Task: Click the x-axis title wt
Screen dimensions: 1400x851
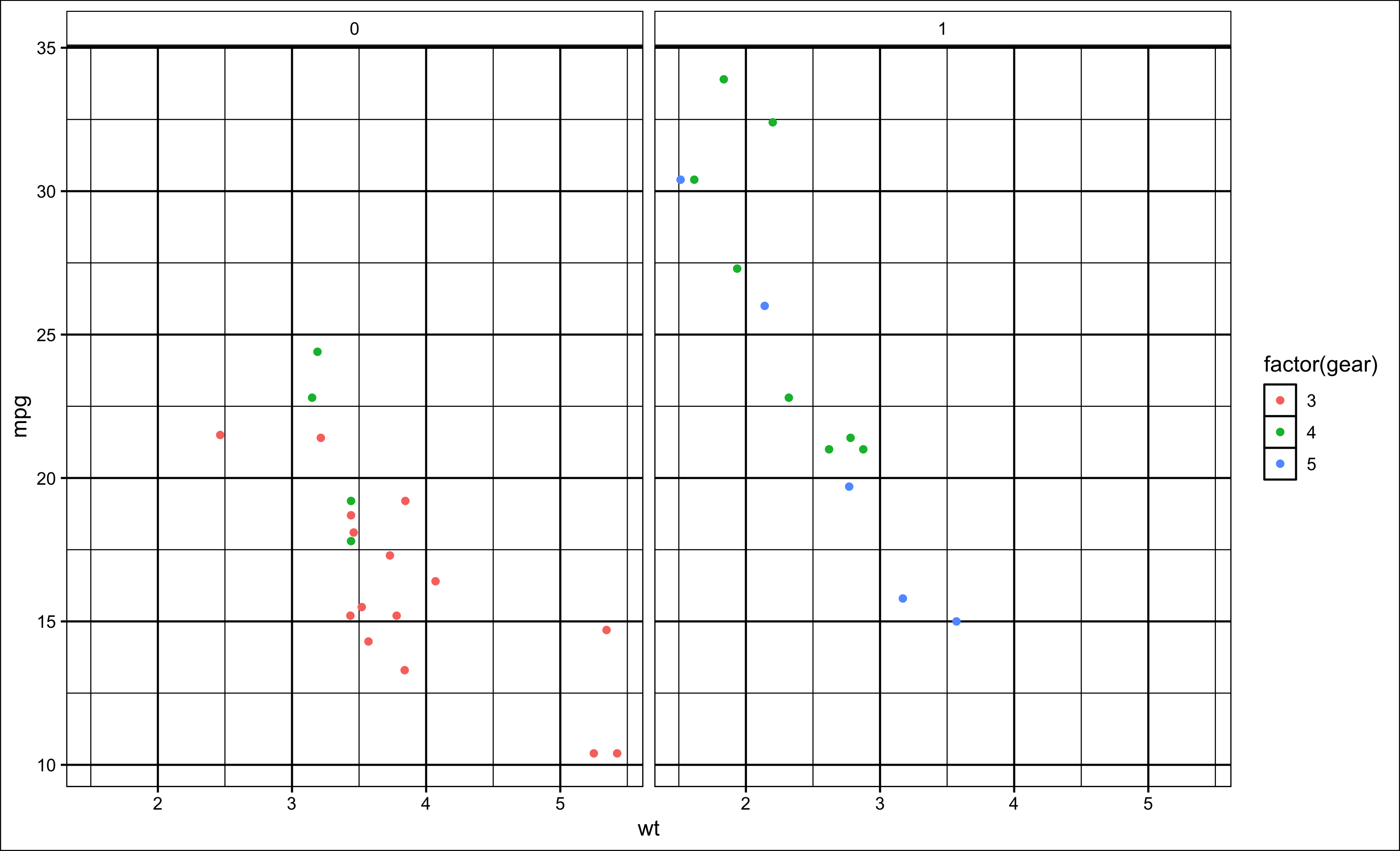Action: coord(648,829)
